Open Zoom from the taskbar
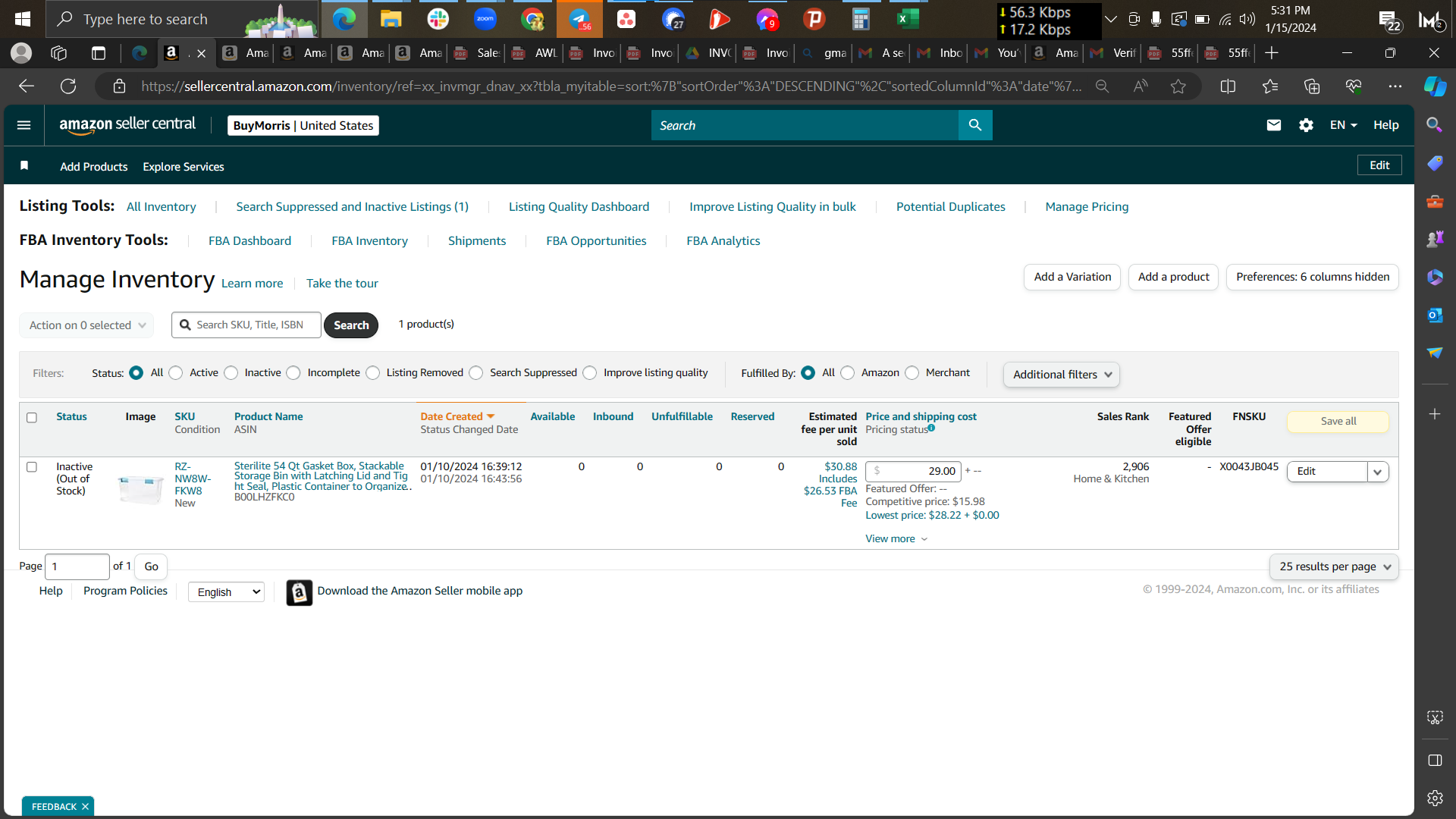This screenshot has width=1456, height=819. pyautogui.click(x=485, y=19)
